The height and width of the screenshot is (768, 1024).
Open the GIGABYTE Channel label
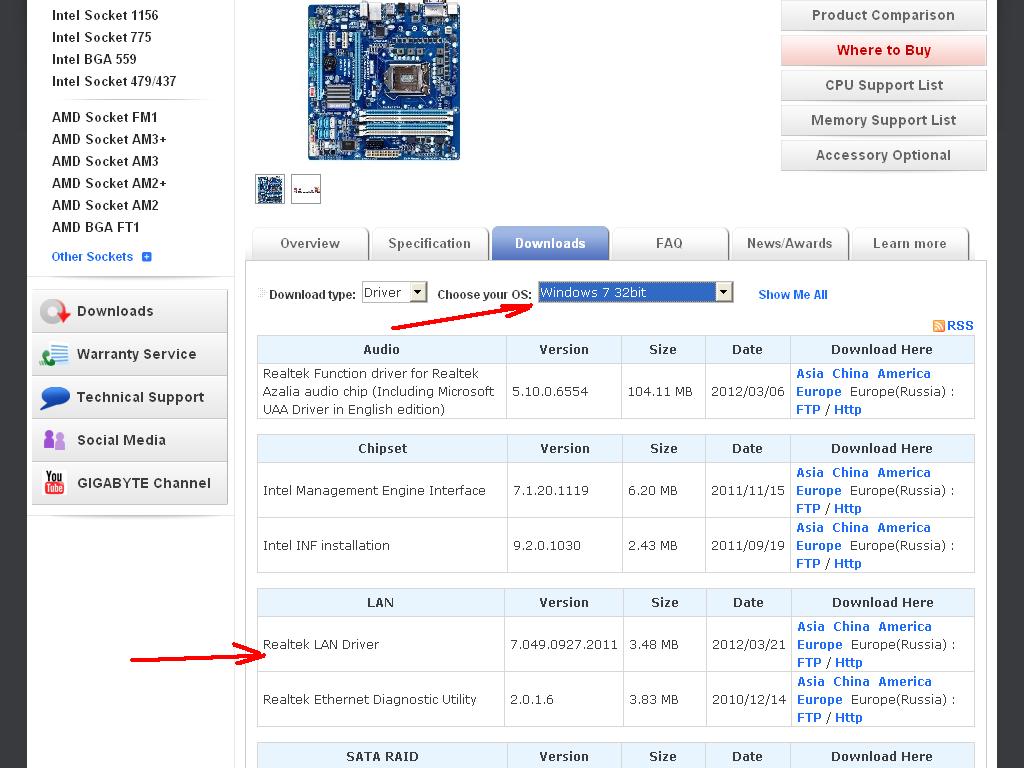tap(144, 483)
